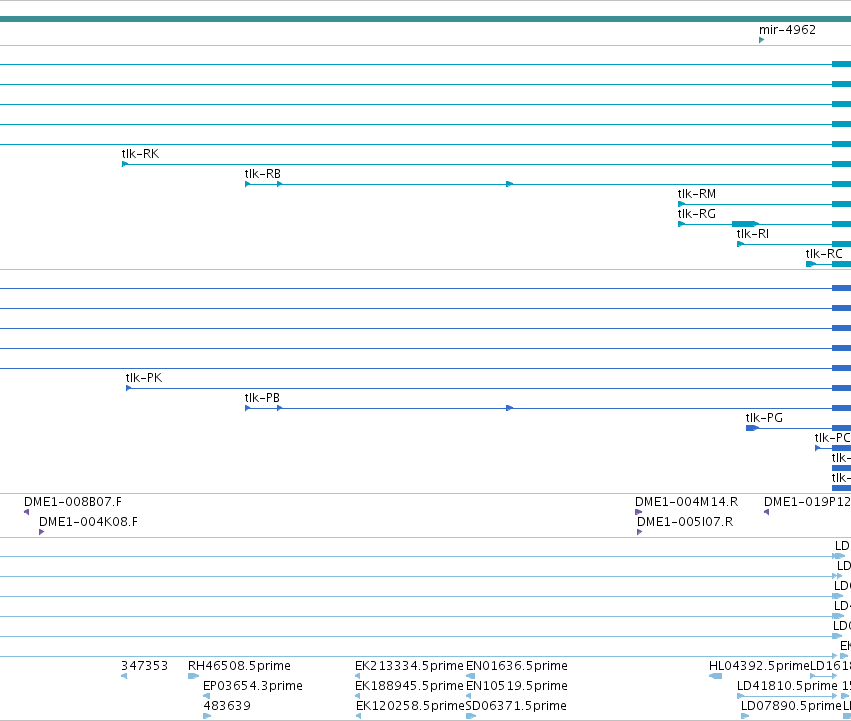Click the EK213334.5prime label
The height and width of the screenshot is (721, 851).
pos(409,666)
